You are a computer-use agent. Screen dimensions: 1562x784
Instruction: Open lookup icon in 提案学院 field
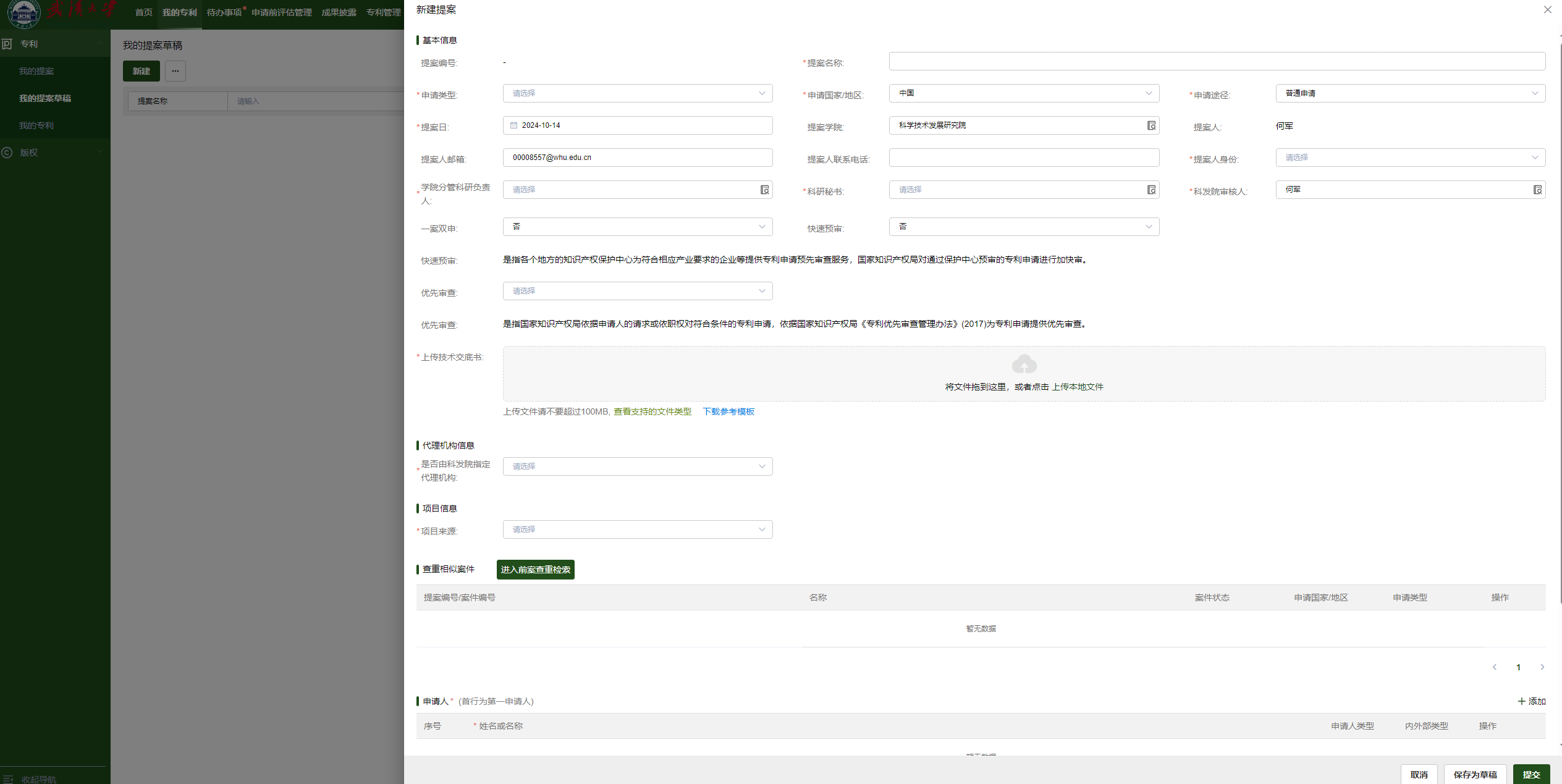tap(1151, 125)
